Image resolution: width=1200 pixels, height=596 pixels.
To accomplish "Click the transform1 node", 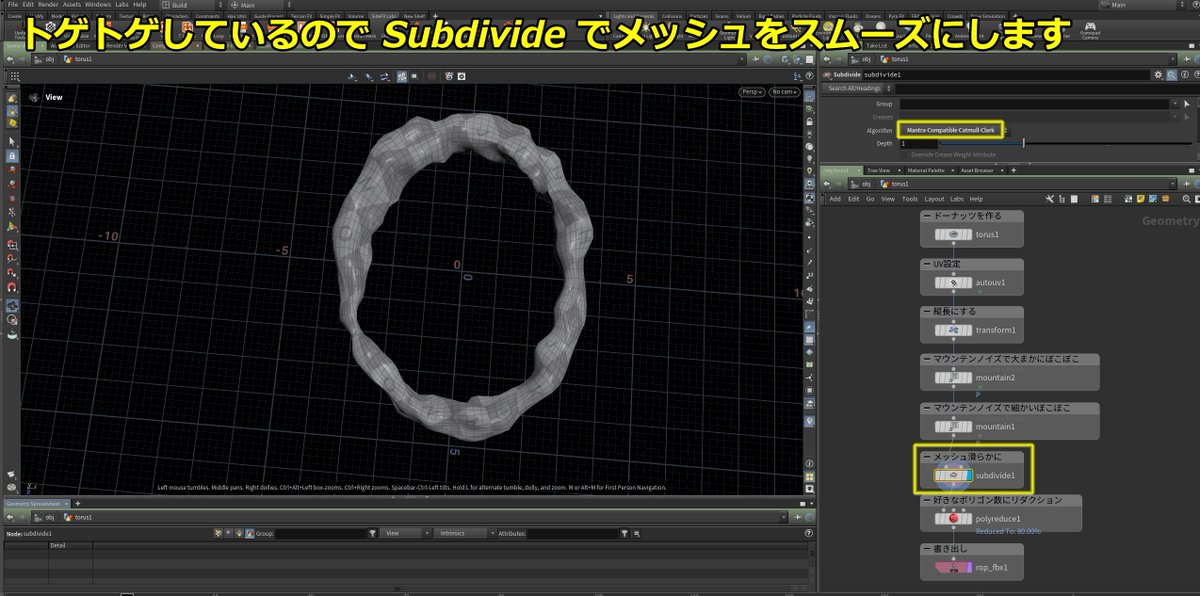I will tap(953, 330).
